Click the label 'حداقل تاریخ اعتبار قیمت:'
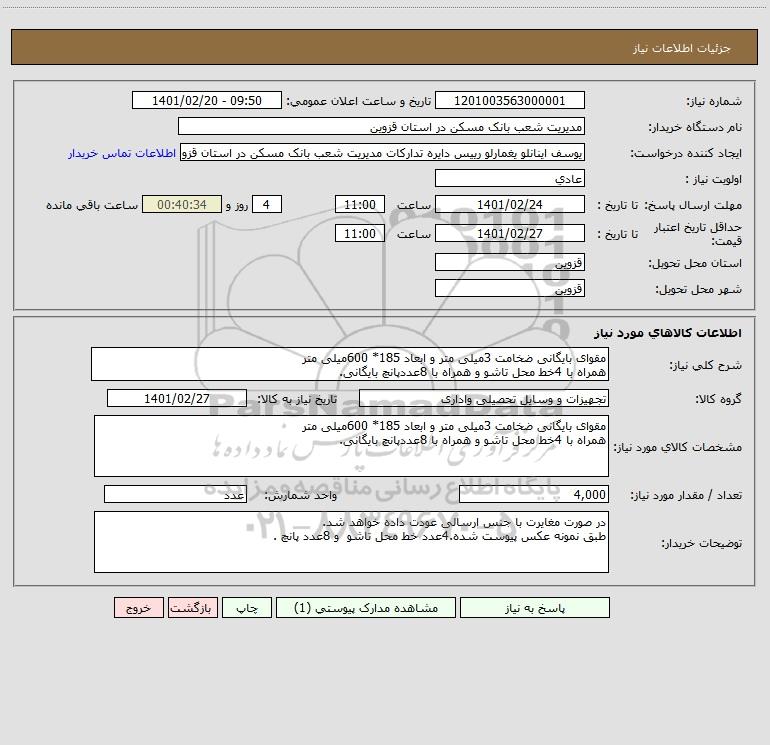This screenshot has height=745, width=770. pos(698,234)
